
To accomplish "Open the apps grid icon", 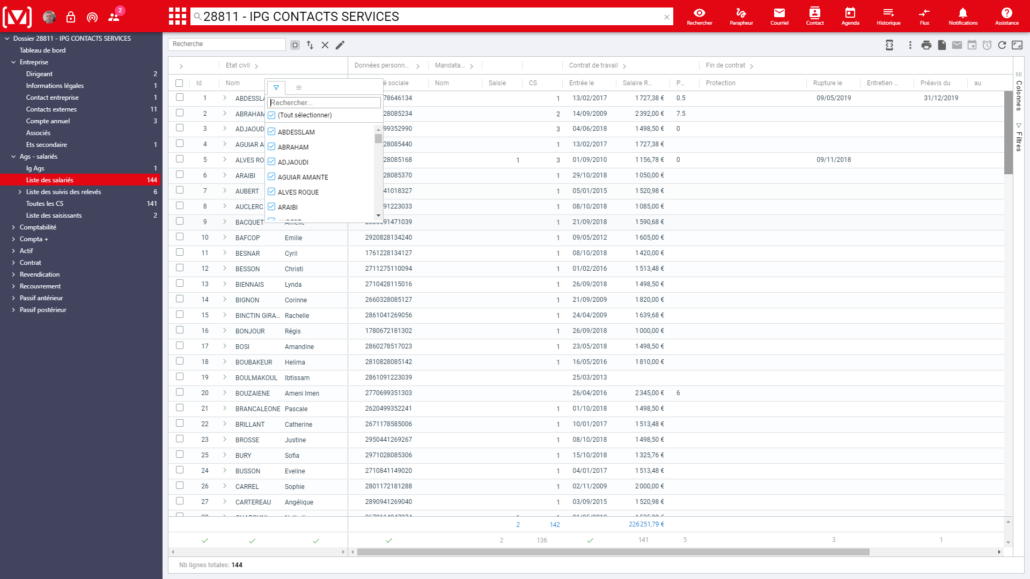I will click(x=177, y=16).
